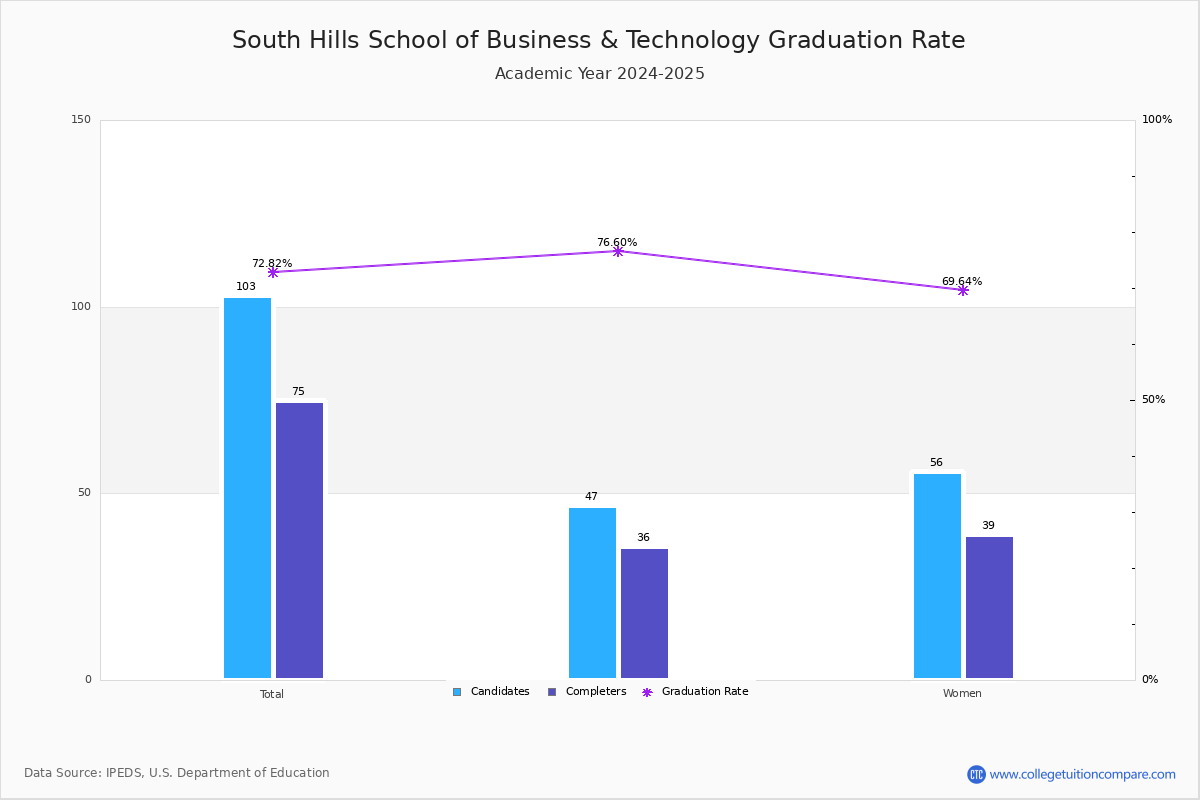Toggle the Candidates series legend label
Image resolution: width=1200 pixels, height=800 pixels.
(500, 692)
